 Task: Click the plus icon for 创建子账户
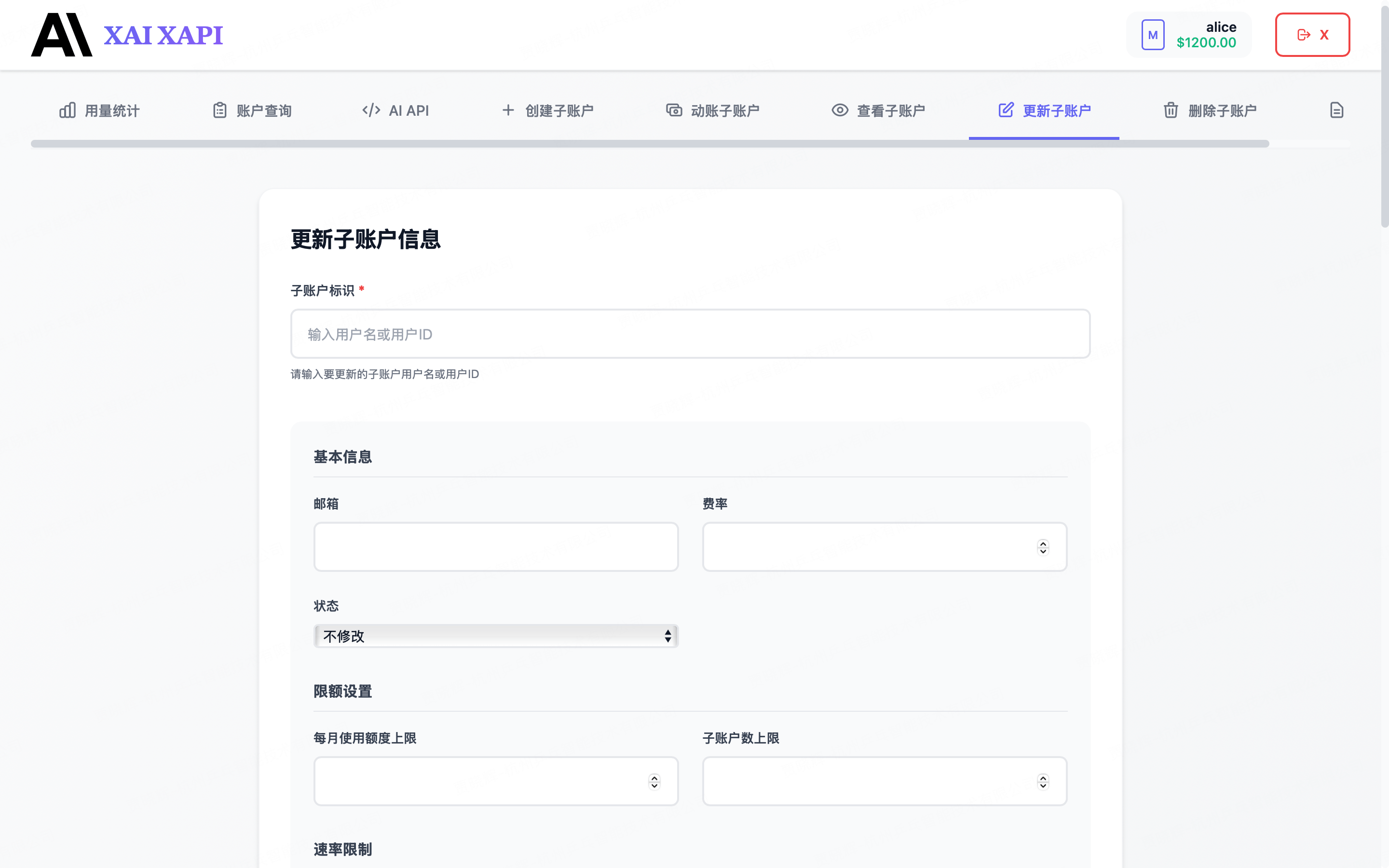coord(507,110)
